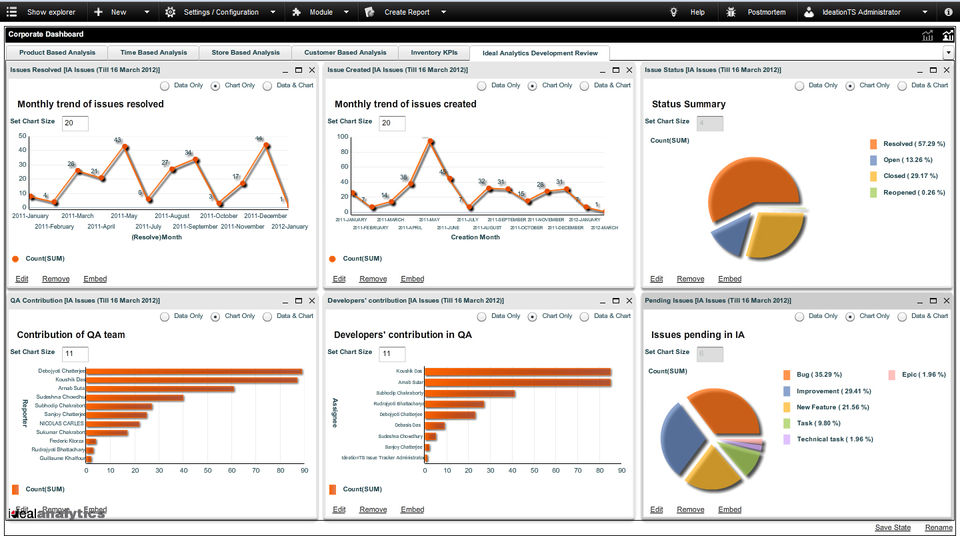This screenshot has height=536, width=960.
Task: Close the Pending Issues panel
Action: click(x=947, y=301)
